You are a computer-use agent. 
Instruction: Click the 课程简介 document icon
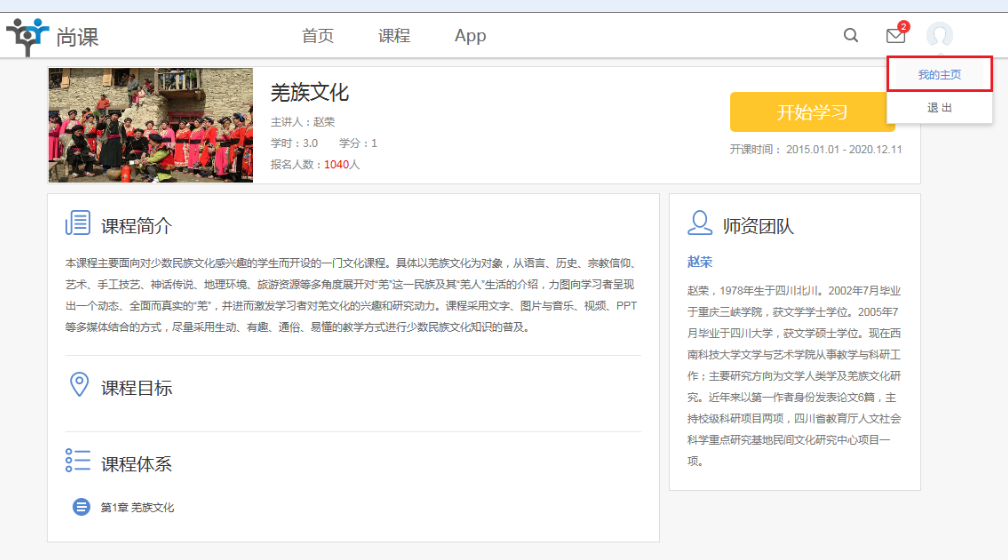[78, 224]
